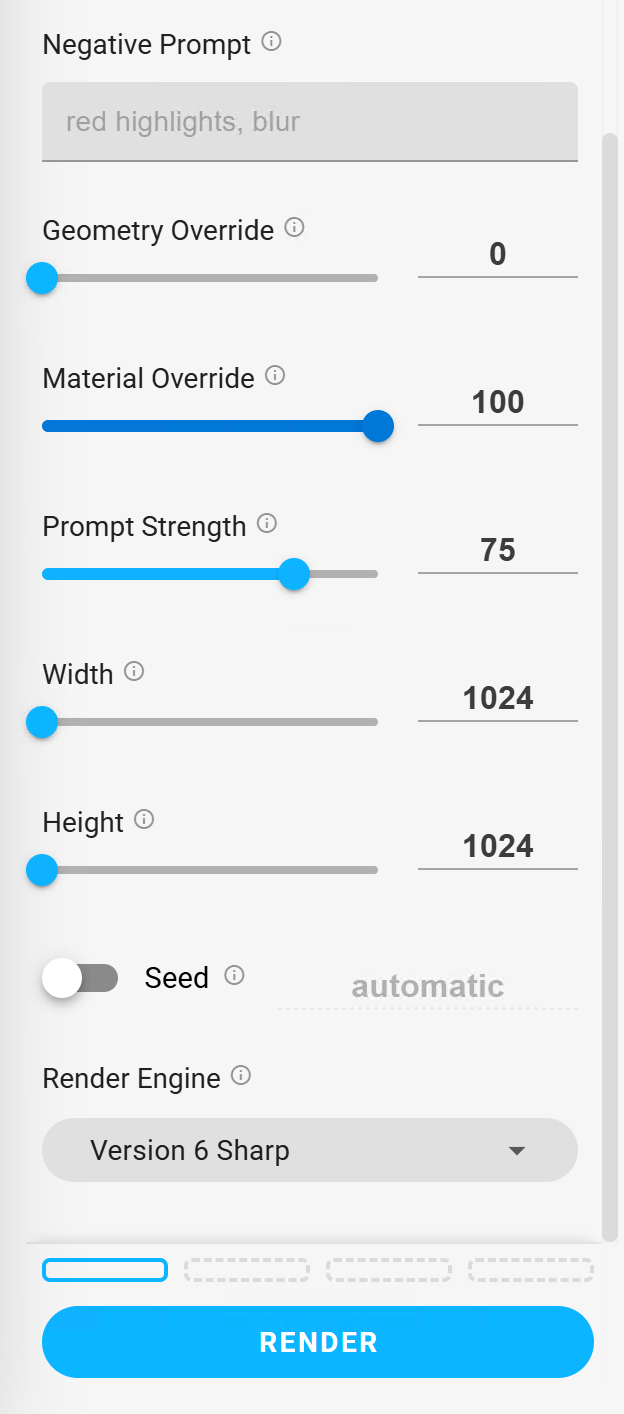This screenshot has width=624, height=1414.
Task: Open the Render Engine dropdown
Action: tap(310, 1150)
